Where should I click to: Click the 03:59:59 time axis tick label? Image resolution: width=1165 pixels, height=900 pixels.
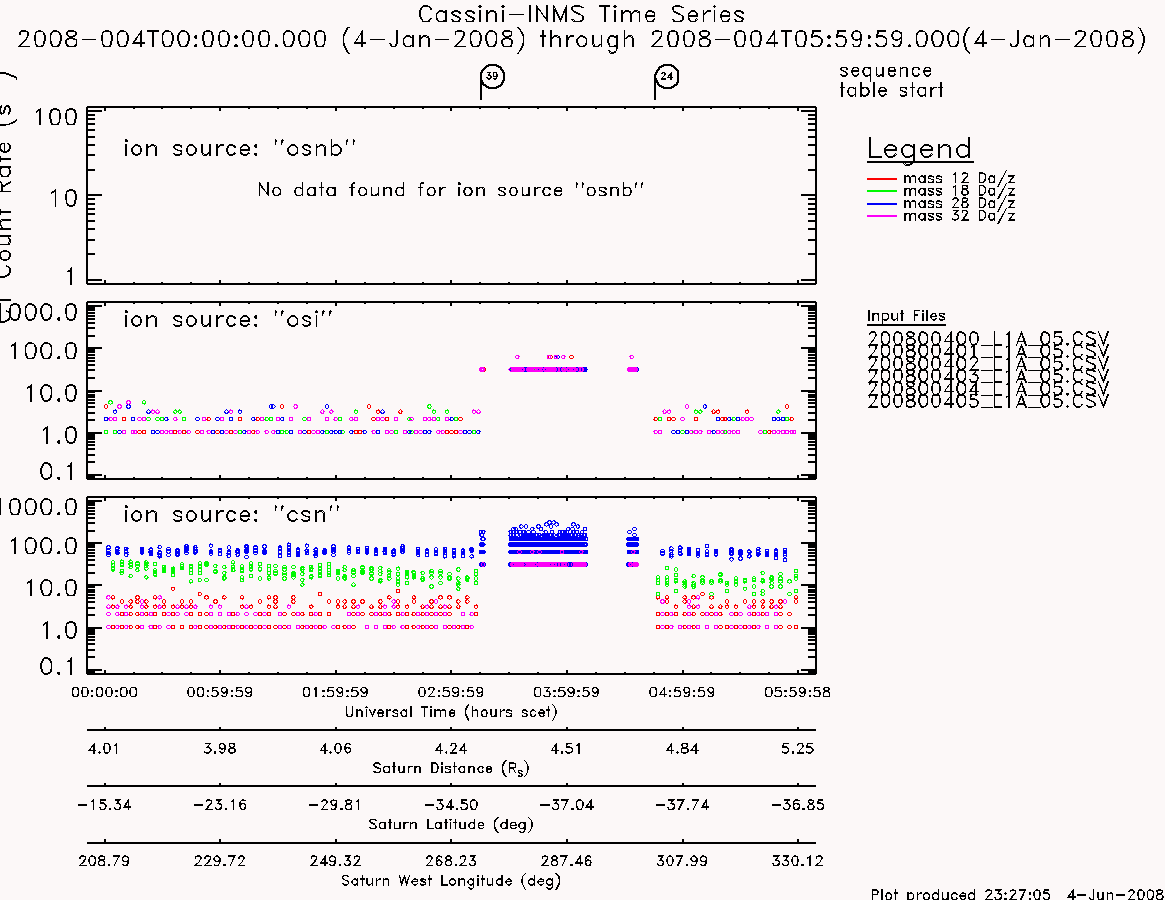[x=566, y=692]
